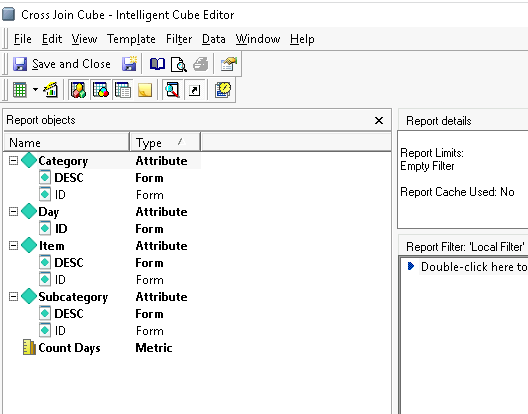Open the Template menu
The width and height of the screenshot is (528, 414).
click(131, 39)
